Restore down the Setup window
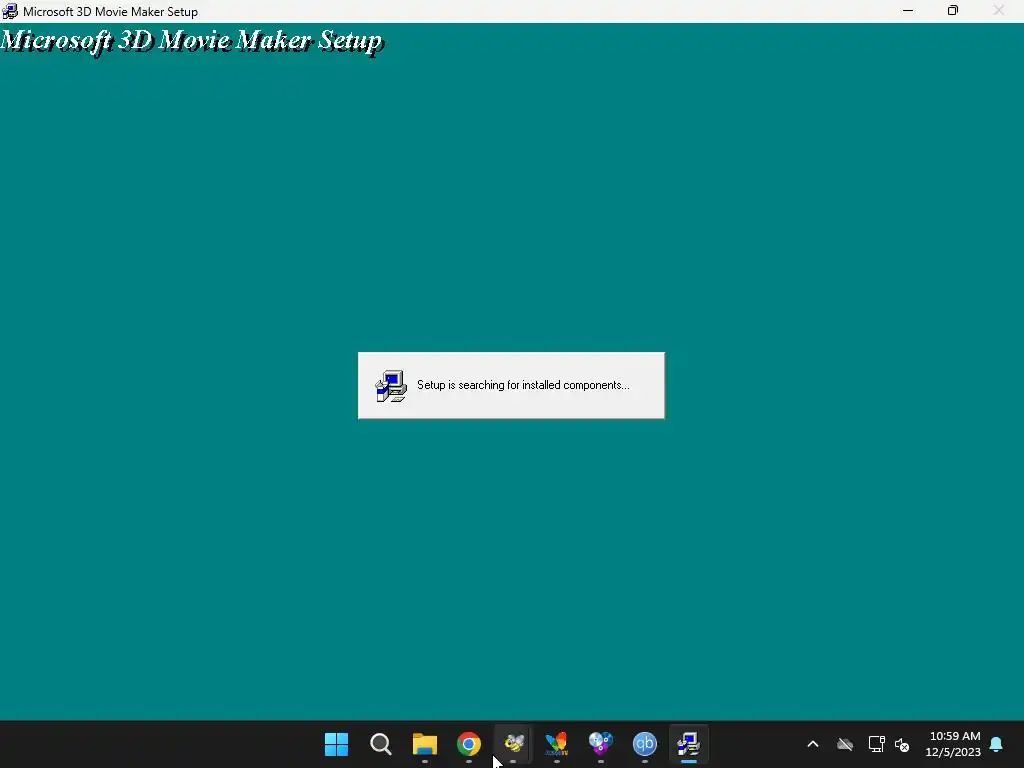Viewport: 1024px width, 768px height. [x=953, y=11]
